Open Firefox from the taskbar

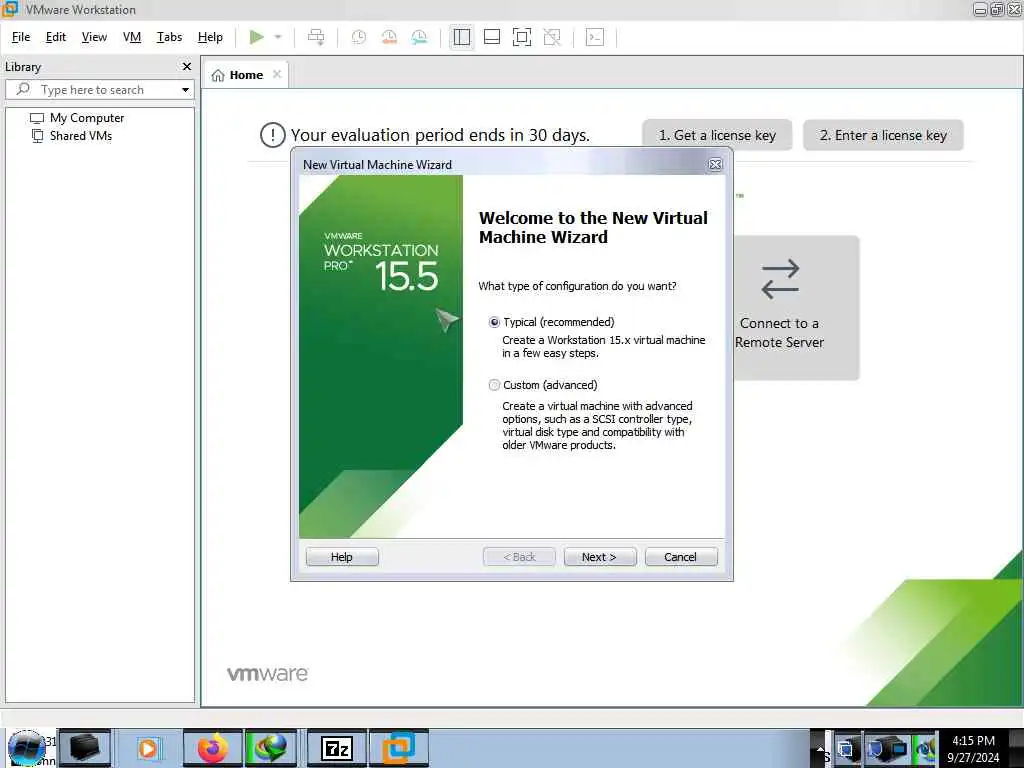pyautogui.click(x=212, y=748)
